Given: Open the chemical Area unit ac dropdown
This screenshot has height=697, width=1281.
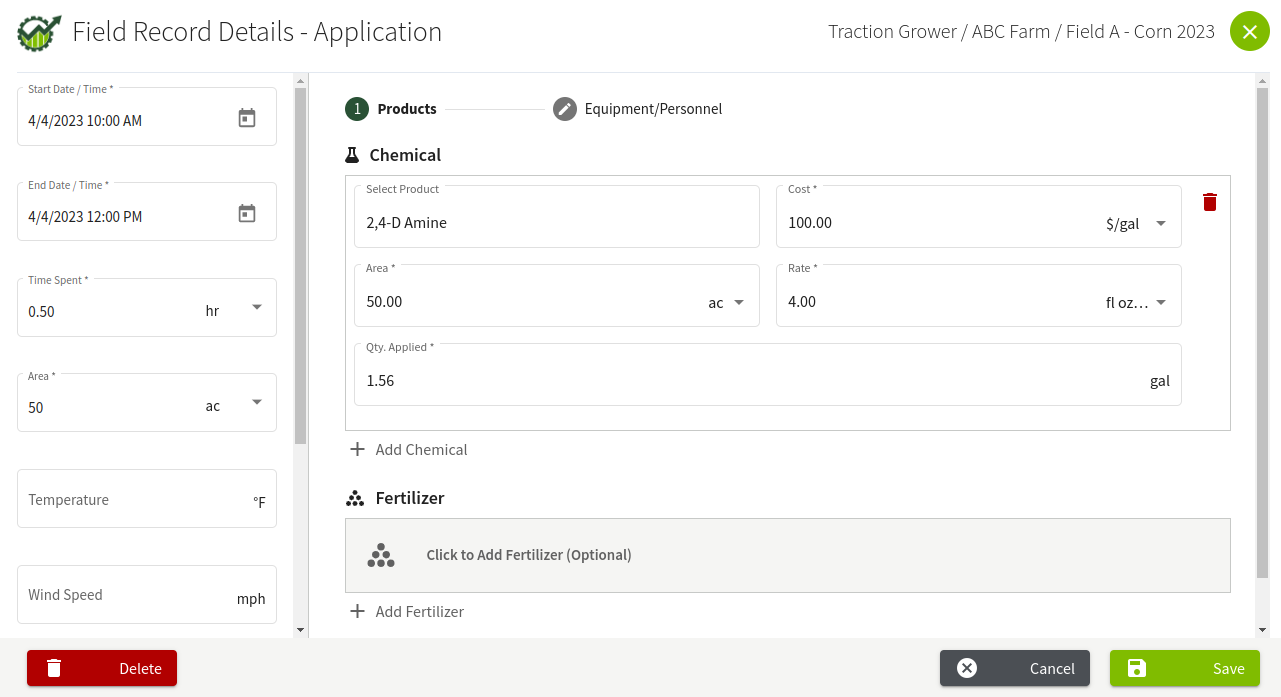Looking at the screenshot, I should [739, 302].
